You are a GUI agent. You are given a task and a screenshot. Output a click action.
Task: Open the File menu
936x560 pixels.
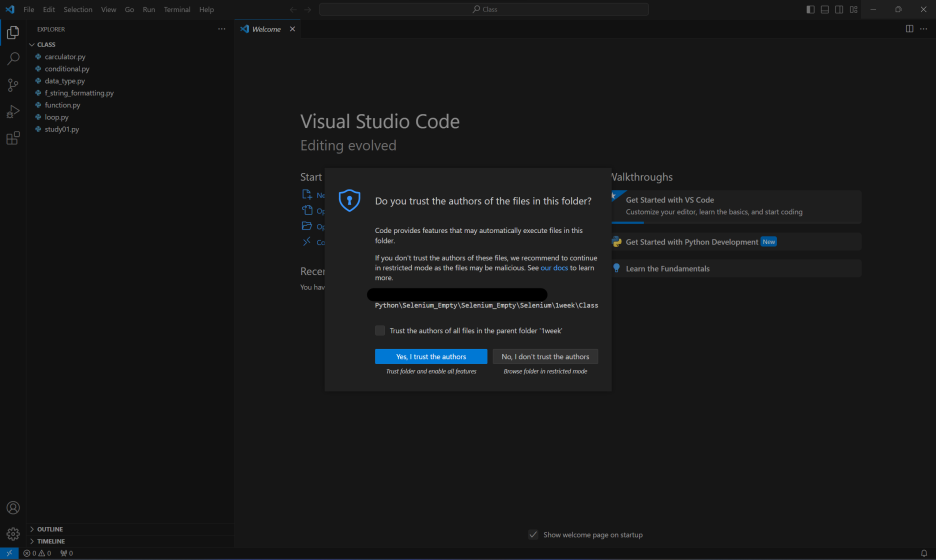tap(29, 10)
